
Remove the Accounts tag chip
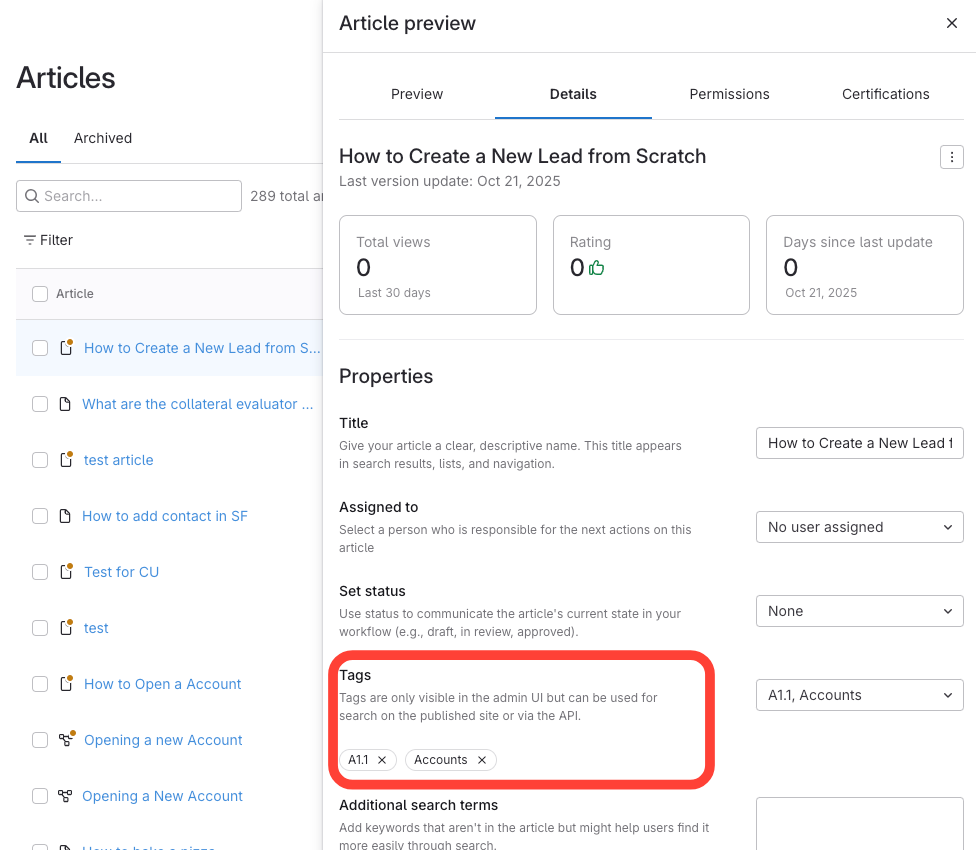pos(482,760)
